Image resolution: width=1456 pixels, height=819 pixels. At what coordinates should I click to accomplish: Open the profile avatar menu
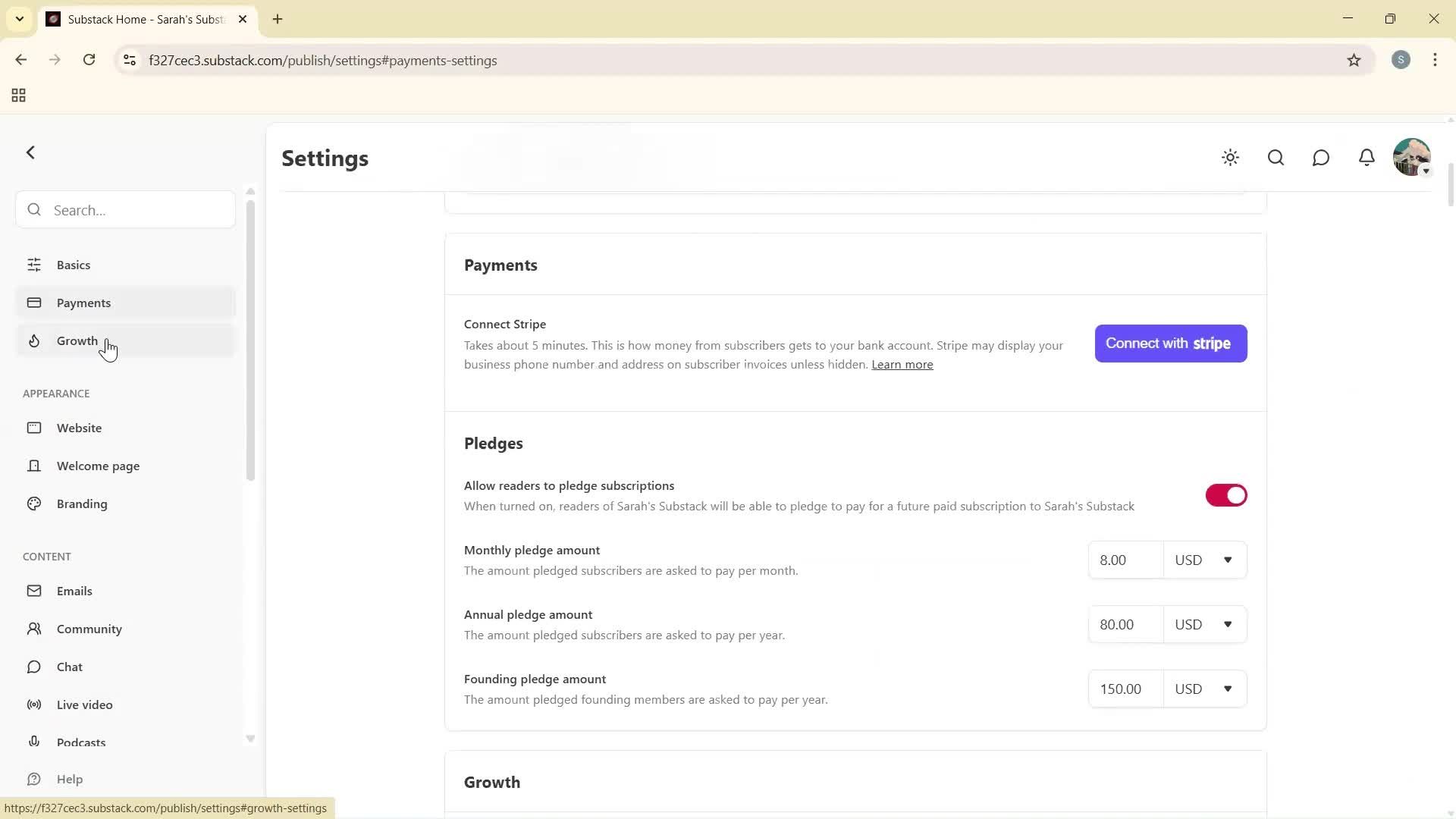(1411, 157)
